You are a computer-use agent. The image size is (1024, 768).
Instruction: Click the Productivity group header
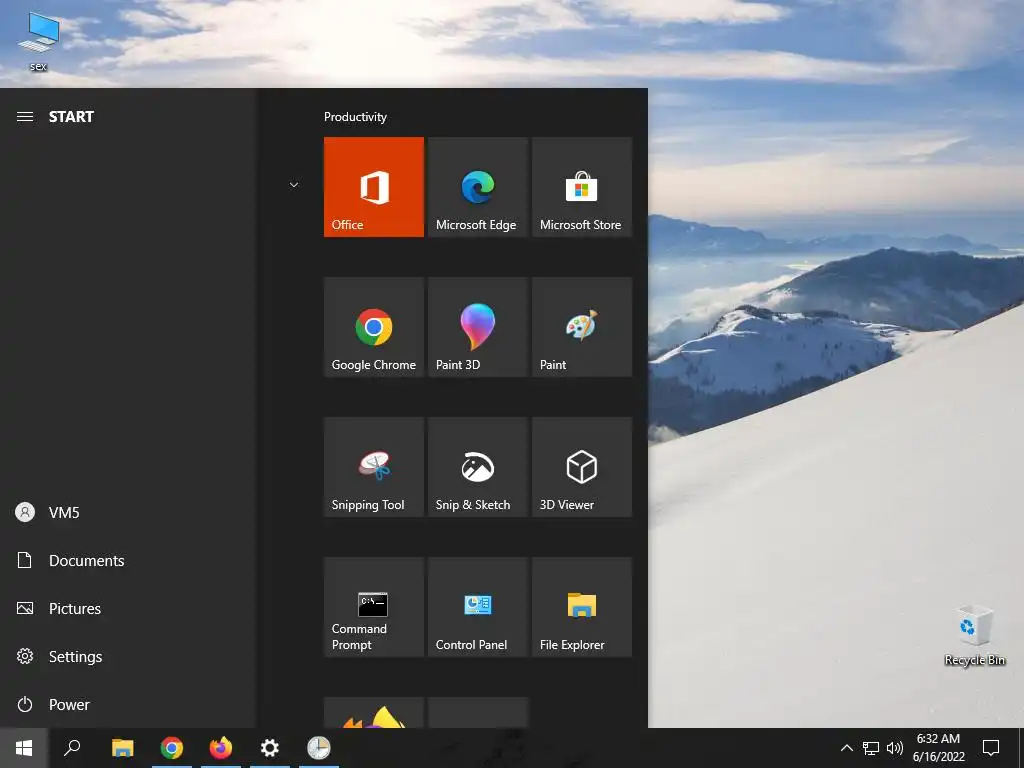pos(355,117)
